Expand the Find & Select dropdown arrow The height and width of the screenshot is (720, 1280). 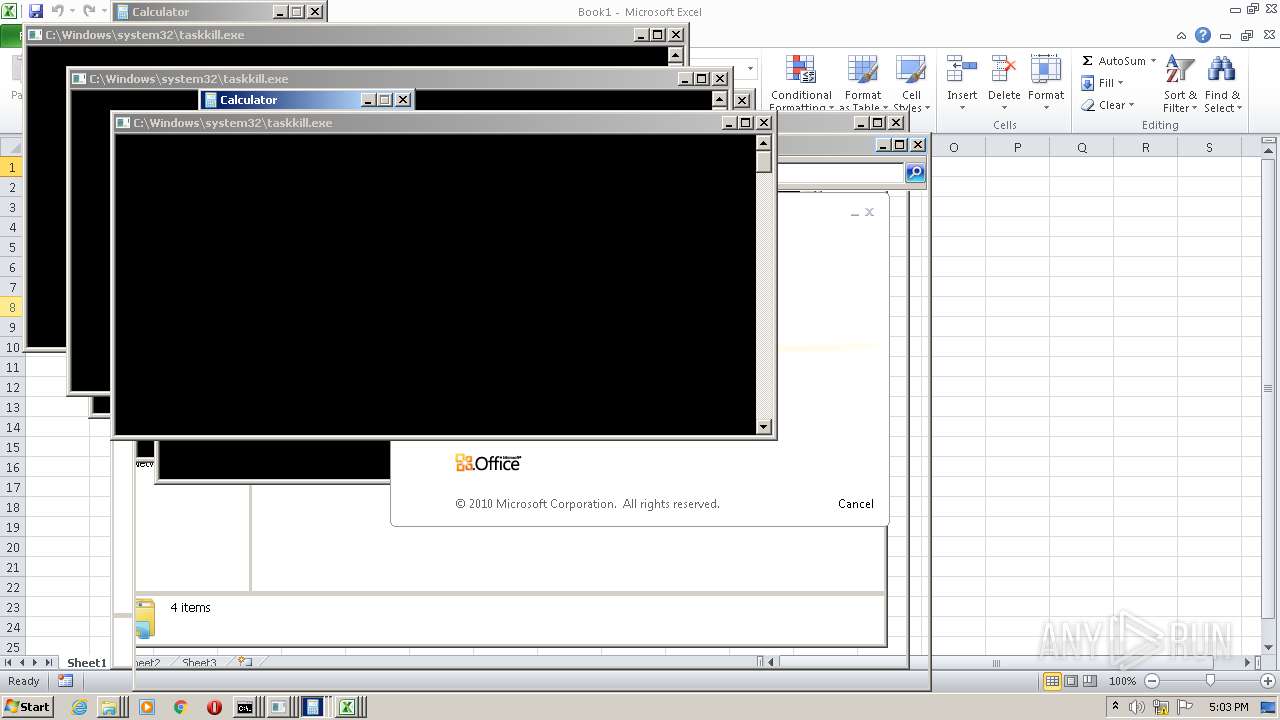(x=1239, y=108)
